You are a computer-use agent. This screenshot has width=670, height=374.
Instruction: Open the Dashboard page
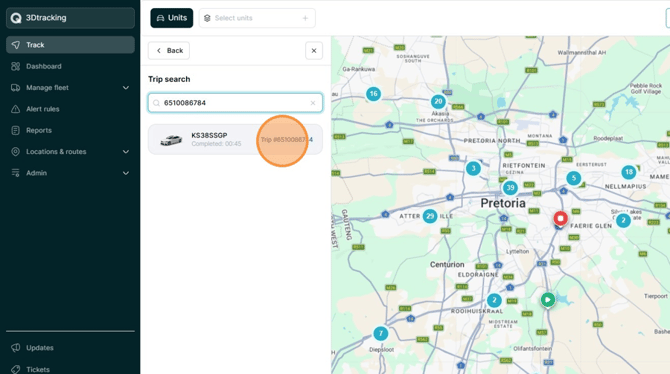(44, 66)
